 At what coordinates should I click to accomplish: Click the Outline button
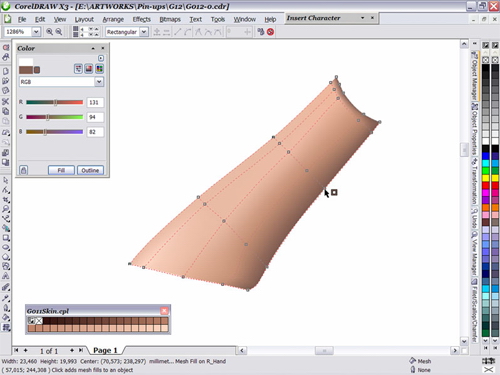pos(90,170)
